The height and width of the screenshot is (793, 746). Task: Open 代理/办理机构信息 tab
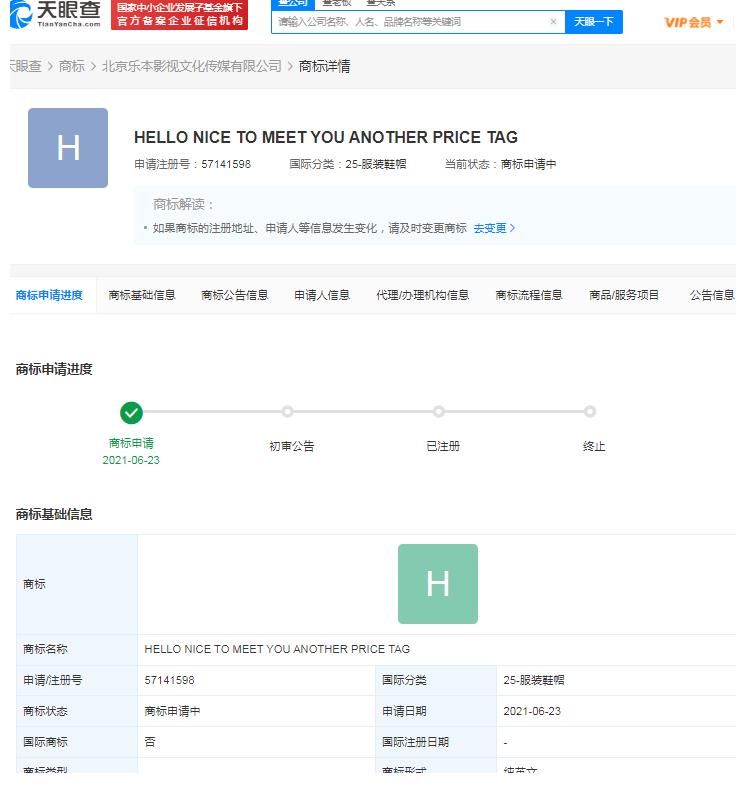(x=422, y=295)
